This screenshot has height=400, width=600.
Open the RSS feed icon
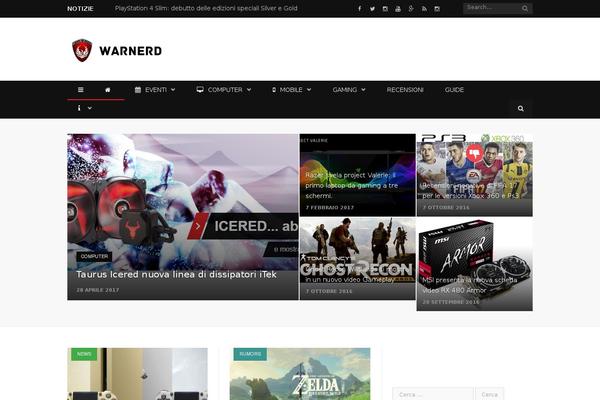click(424, 8)
